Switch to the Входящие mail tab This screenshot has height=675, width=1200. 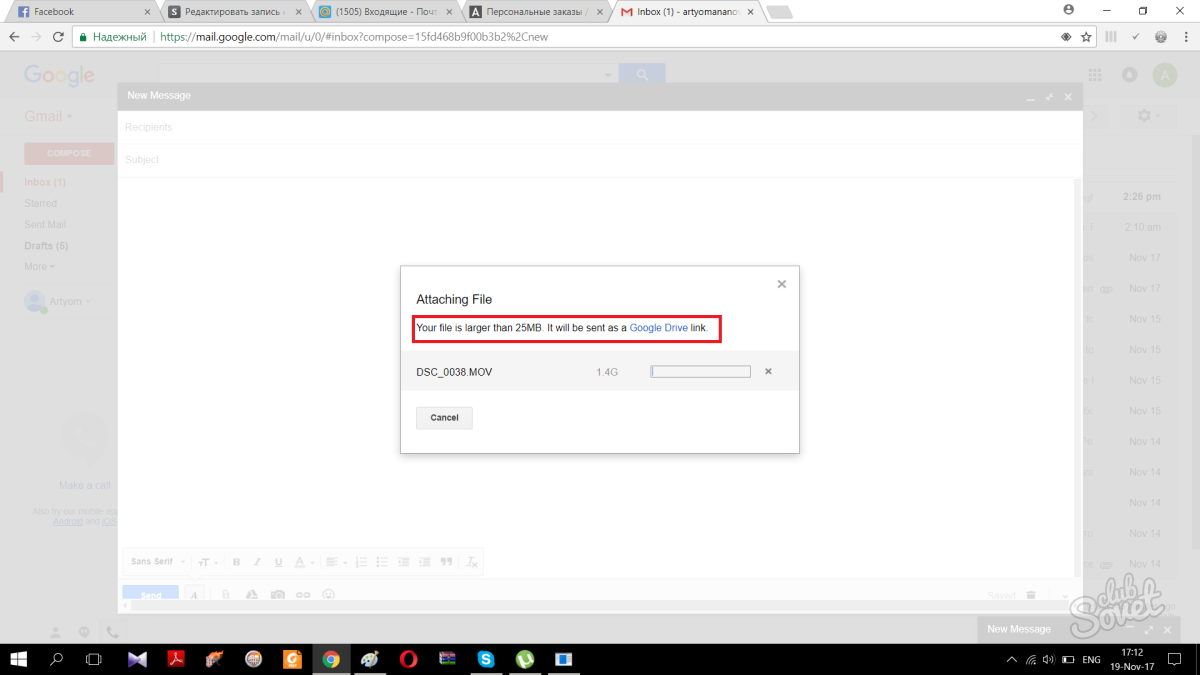[384, 12]
